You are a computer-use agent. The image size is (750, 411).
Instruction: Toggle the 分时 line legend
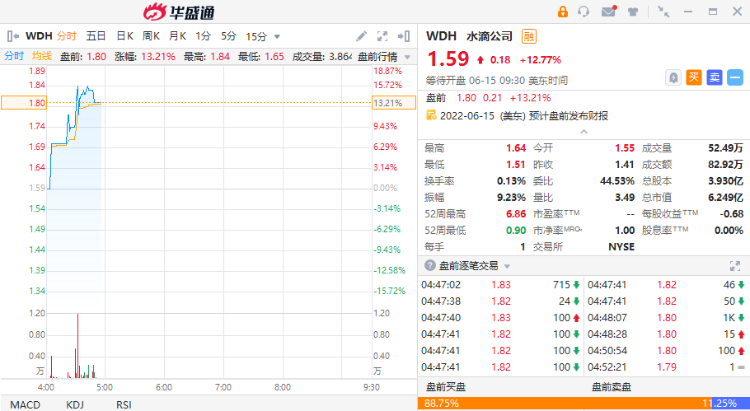pos(14,56)
